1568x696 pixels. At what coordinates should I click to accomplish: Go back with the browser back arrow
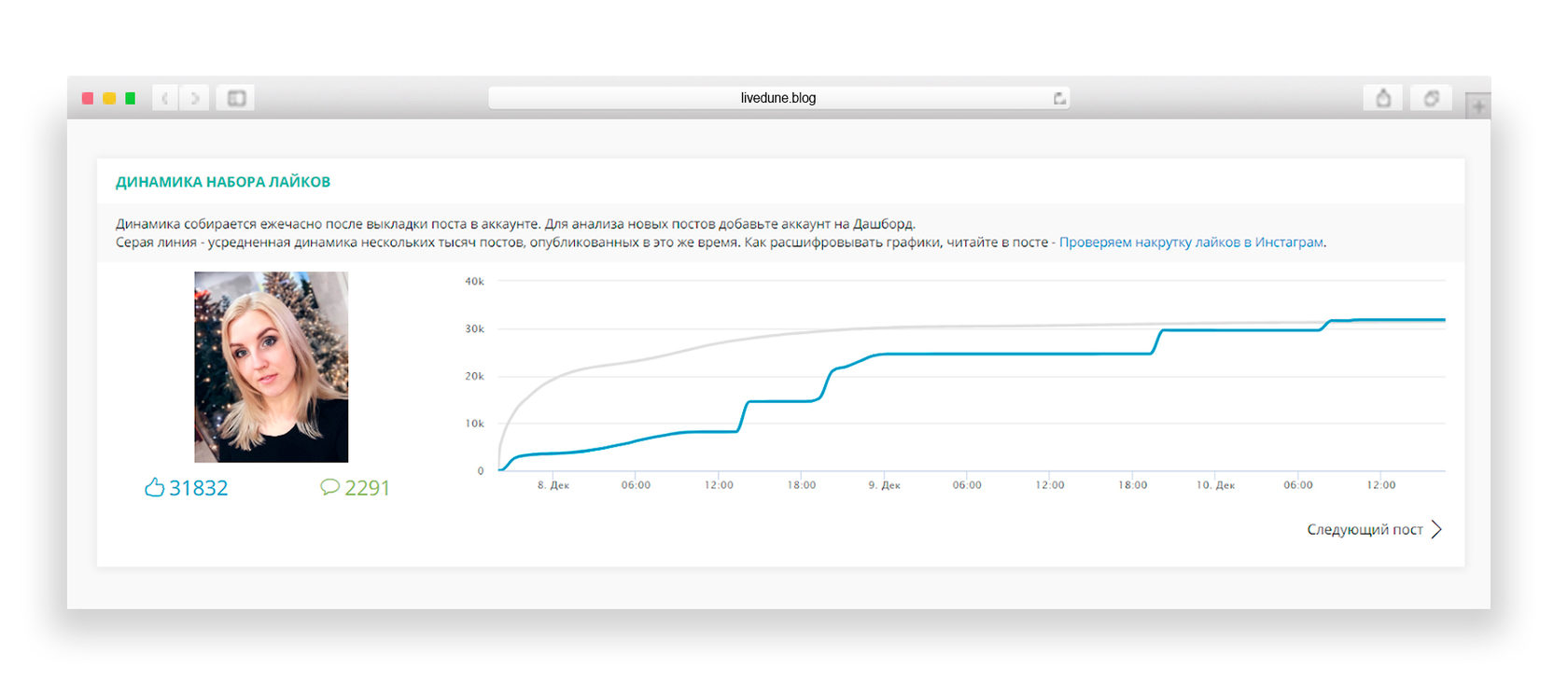165,98
